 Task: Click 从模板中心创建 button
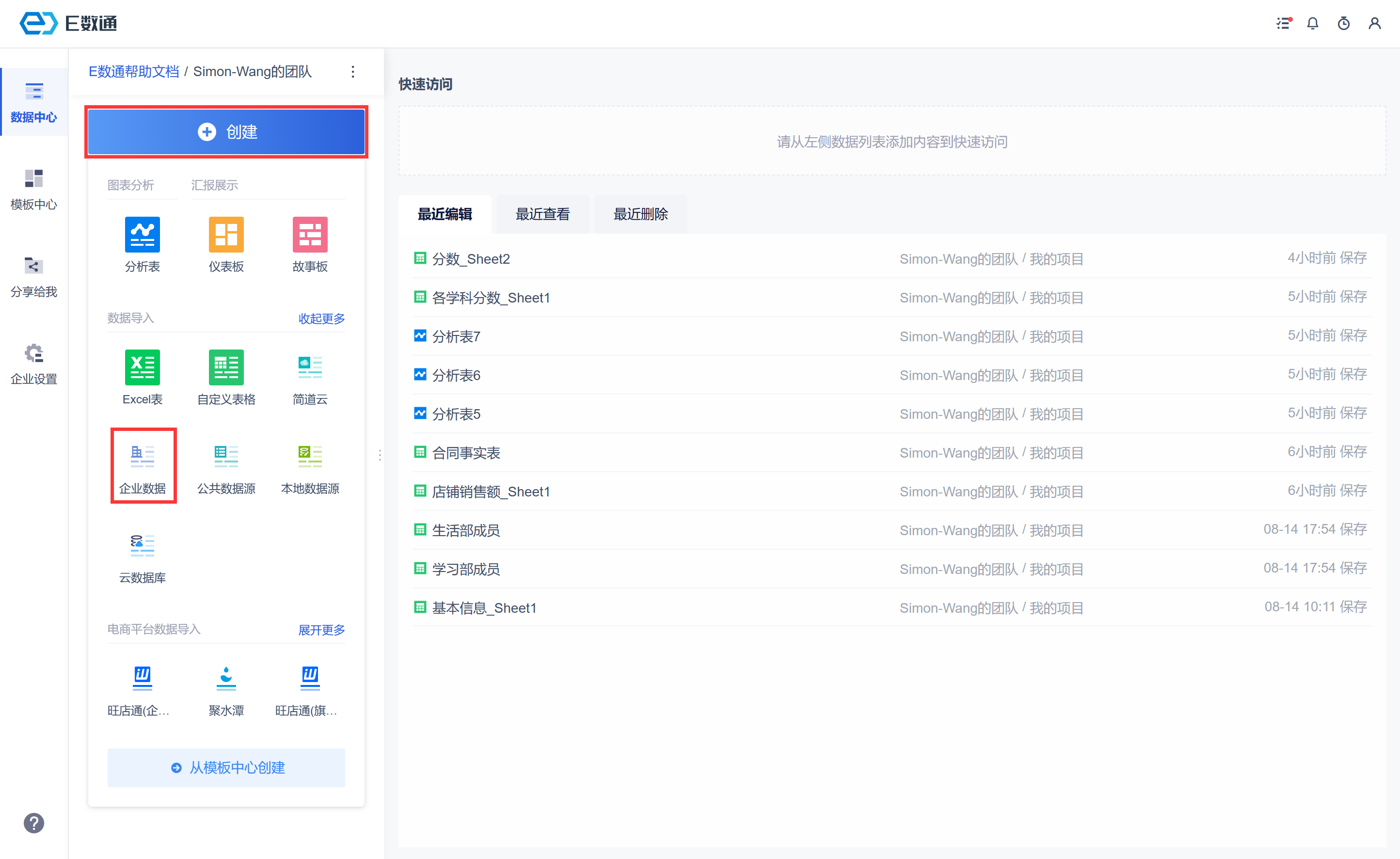click(226, 767)
